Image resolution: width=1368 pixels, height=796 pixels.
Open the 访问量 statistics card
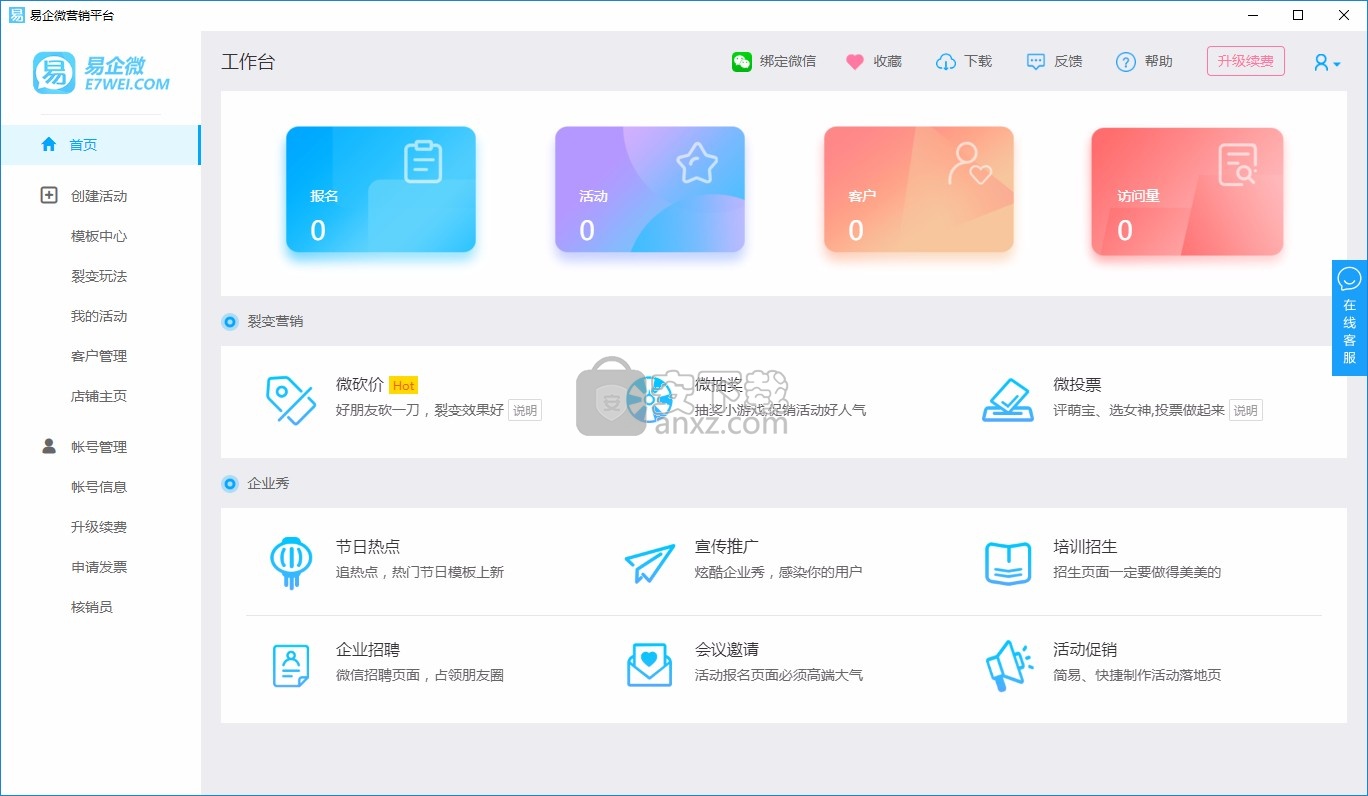point(1187,190)
